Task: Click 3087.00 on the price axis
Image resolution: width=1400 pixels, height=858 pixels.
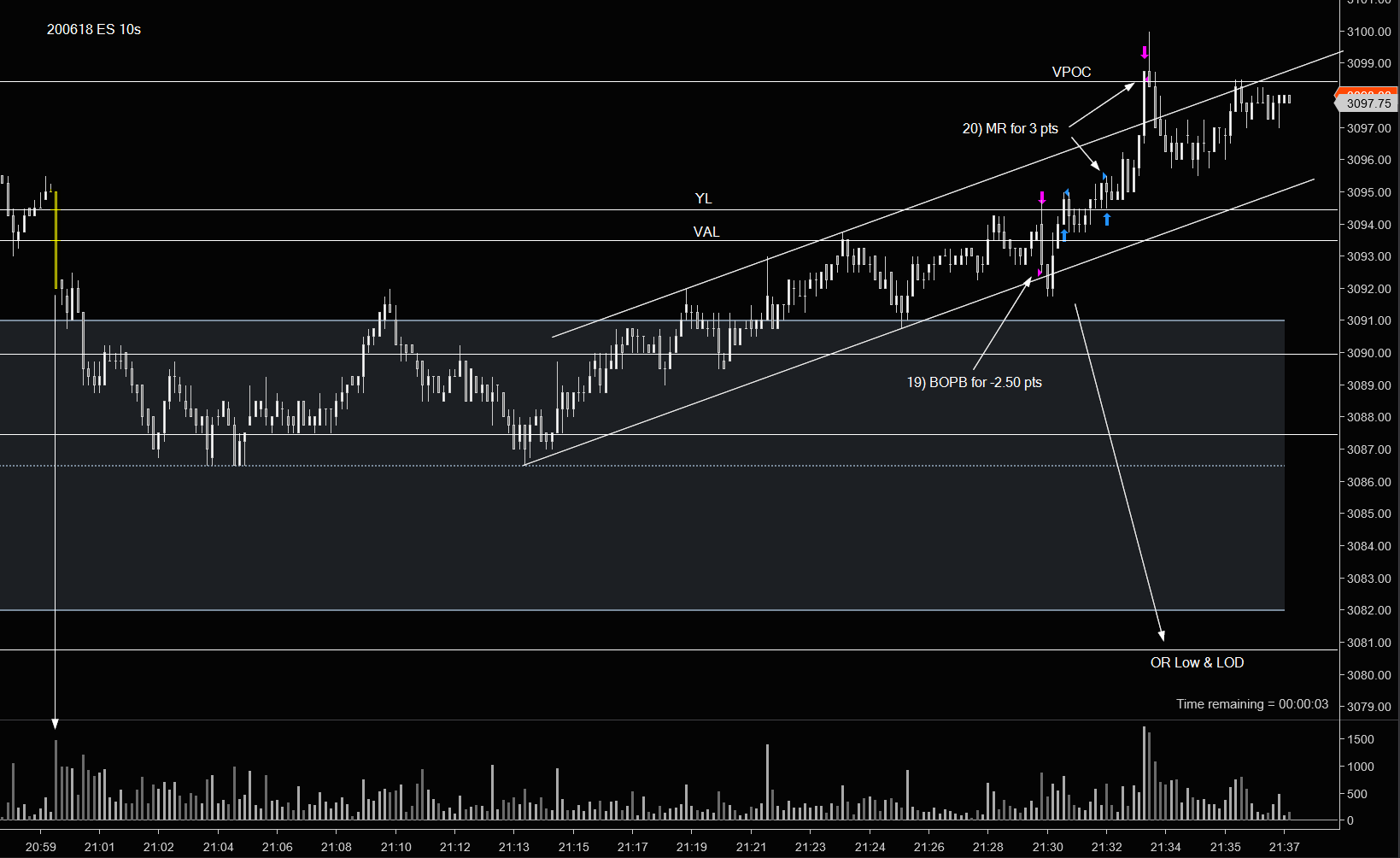Action: pyautogui.click(x=1369, y=450)
